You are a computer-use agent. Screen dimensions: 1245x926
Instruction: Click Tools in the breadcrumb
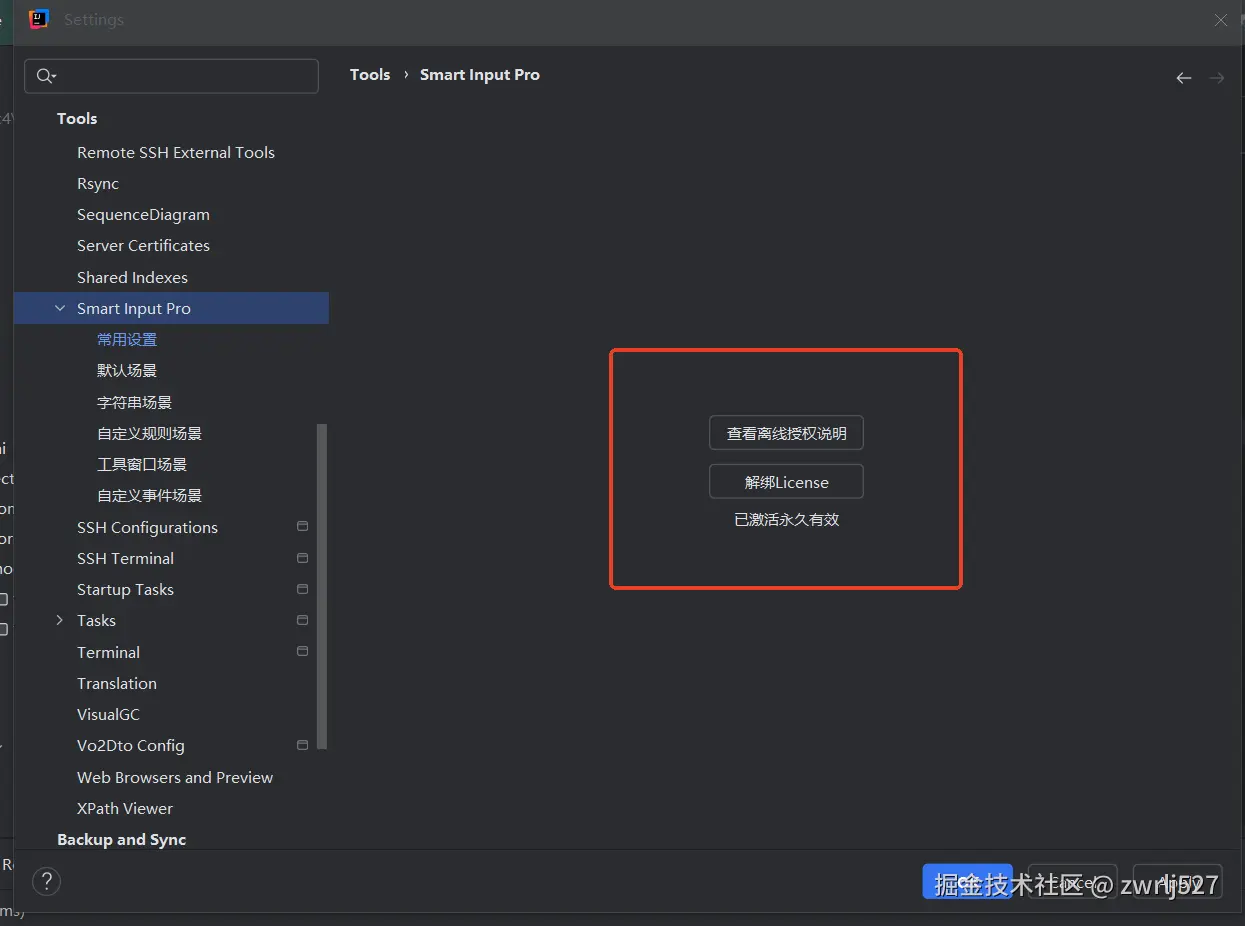(x=370, y=74)
